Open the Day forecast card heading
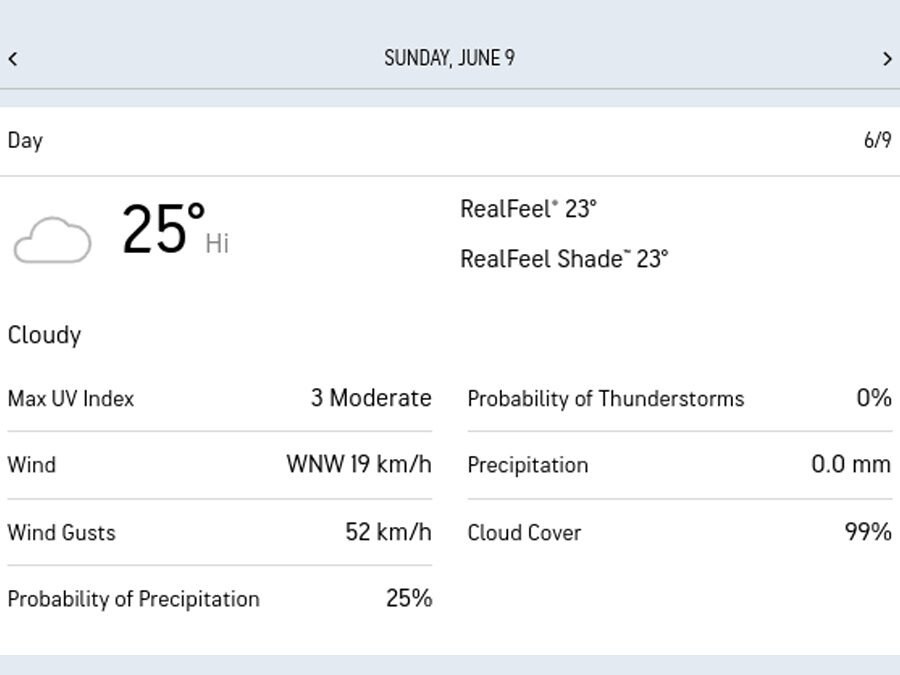This screenshot has width=900, height=675. point(25,141)
